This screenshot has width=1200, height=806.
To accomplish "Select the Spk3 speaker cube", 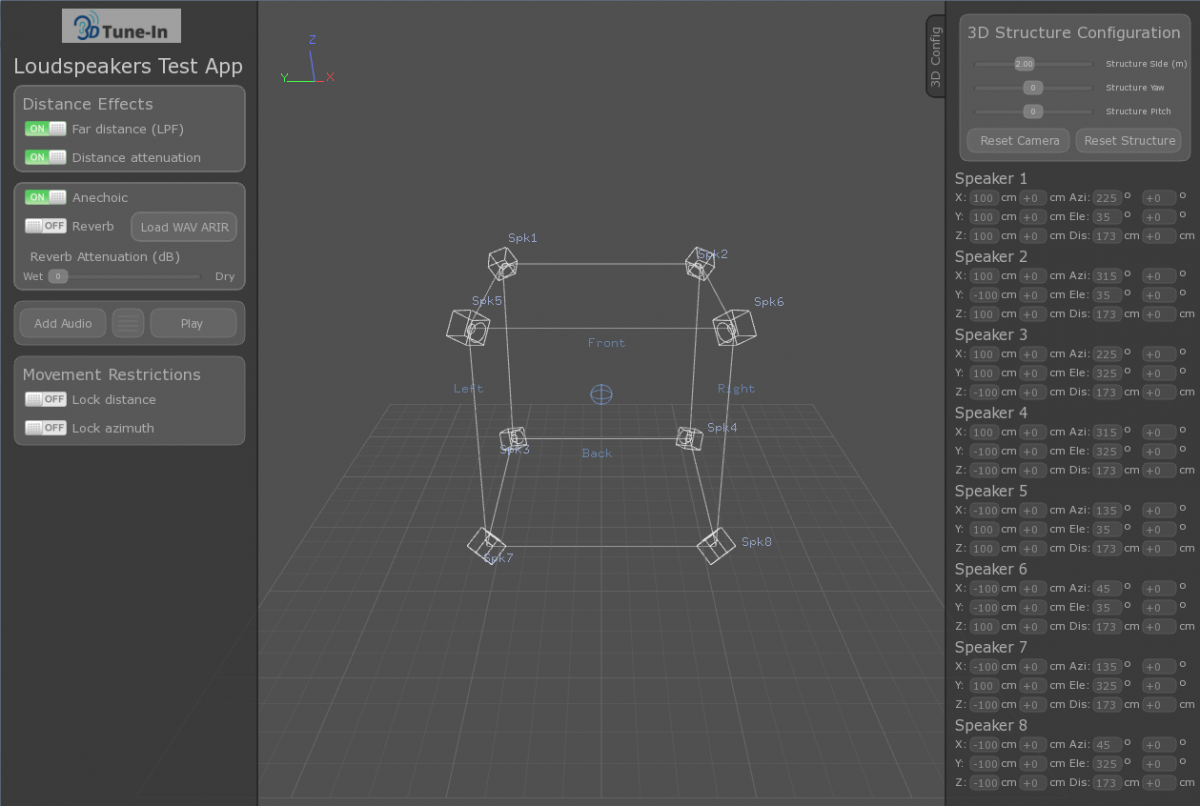I will (x=512, y=438).
